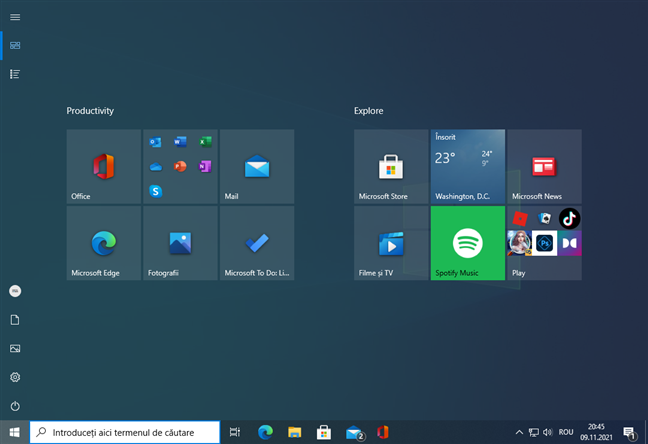Expand the Start hamburger menu
The height and width of the screenshot is (444, 648).
click(x=15, y=17)
